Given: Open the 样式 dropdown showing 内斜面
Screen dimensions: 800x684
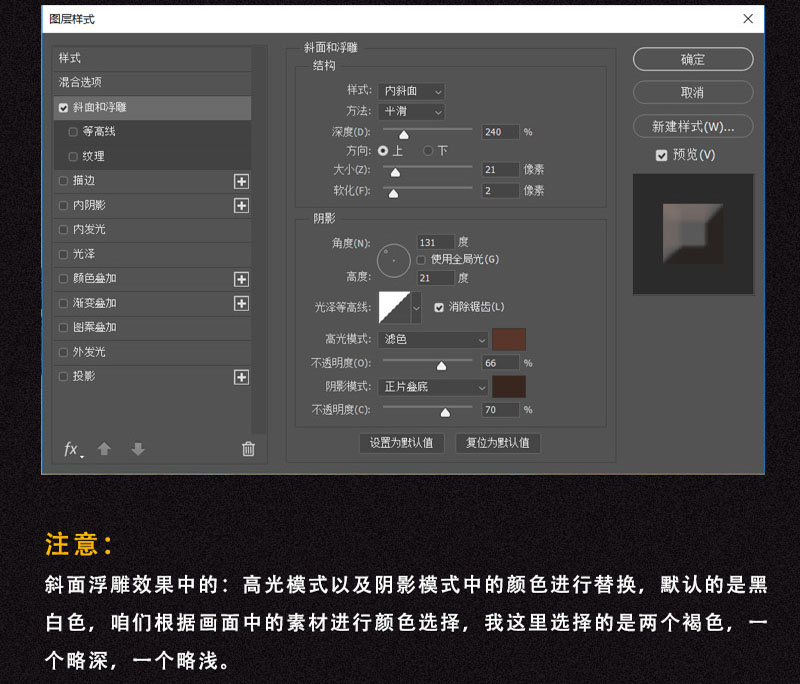Looking at the screenshot, I should pyautogui.click(x=412, y=91).
